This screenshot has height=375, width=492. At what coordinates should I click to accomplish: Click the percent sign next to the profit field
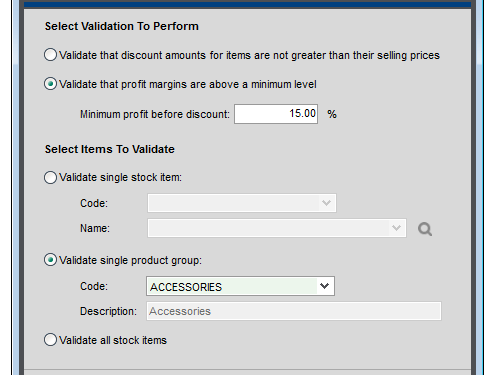click(x=332, y=114)
